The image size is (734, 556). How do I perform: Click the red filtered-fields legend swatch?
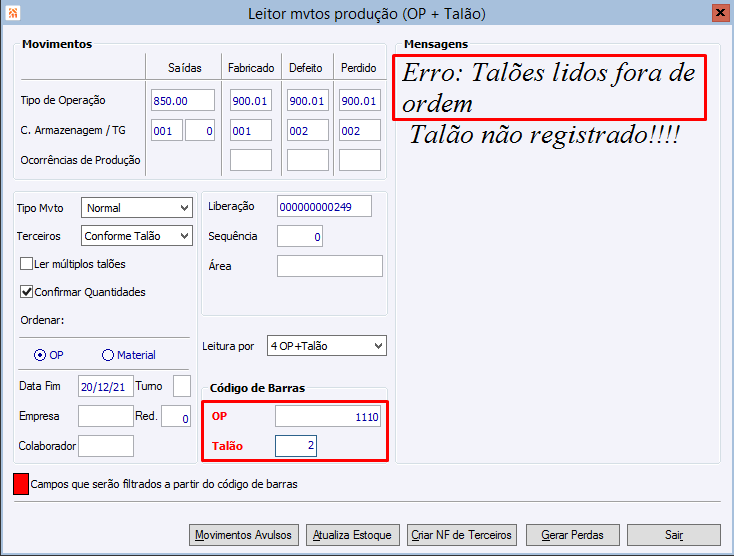coord(21,484)
